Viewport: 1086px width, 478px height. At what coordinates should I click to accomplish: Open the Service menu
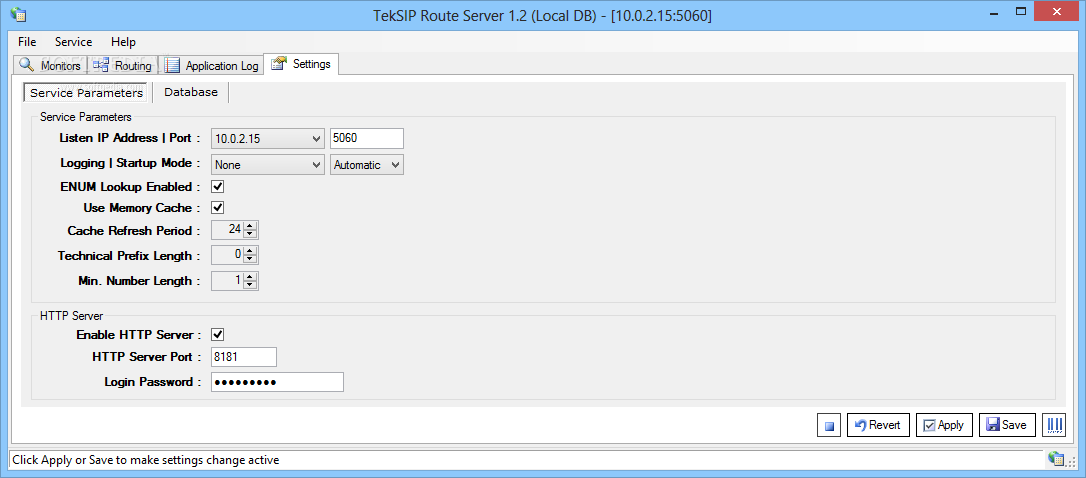click(73, 42)
